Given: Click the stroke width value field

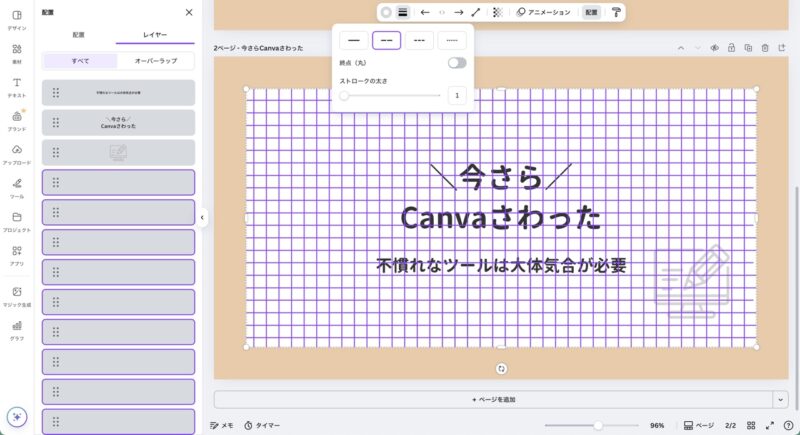Looking at the screenshot, I should click(457, 95).
